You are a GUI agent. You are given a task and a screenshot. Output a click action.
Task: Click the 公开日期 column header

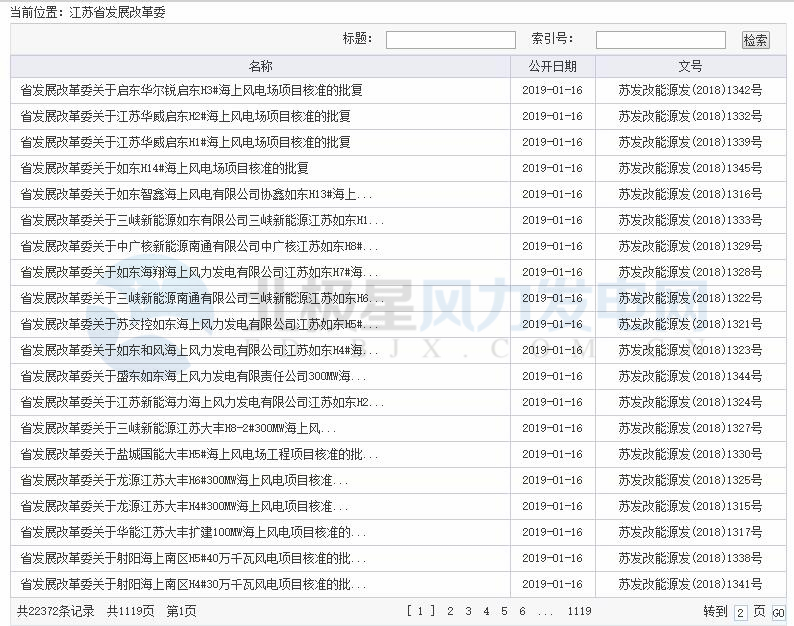552,66
